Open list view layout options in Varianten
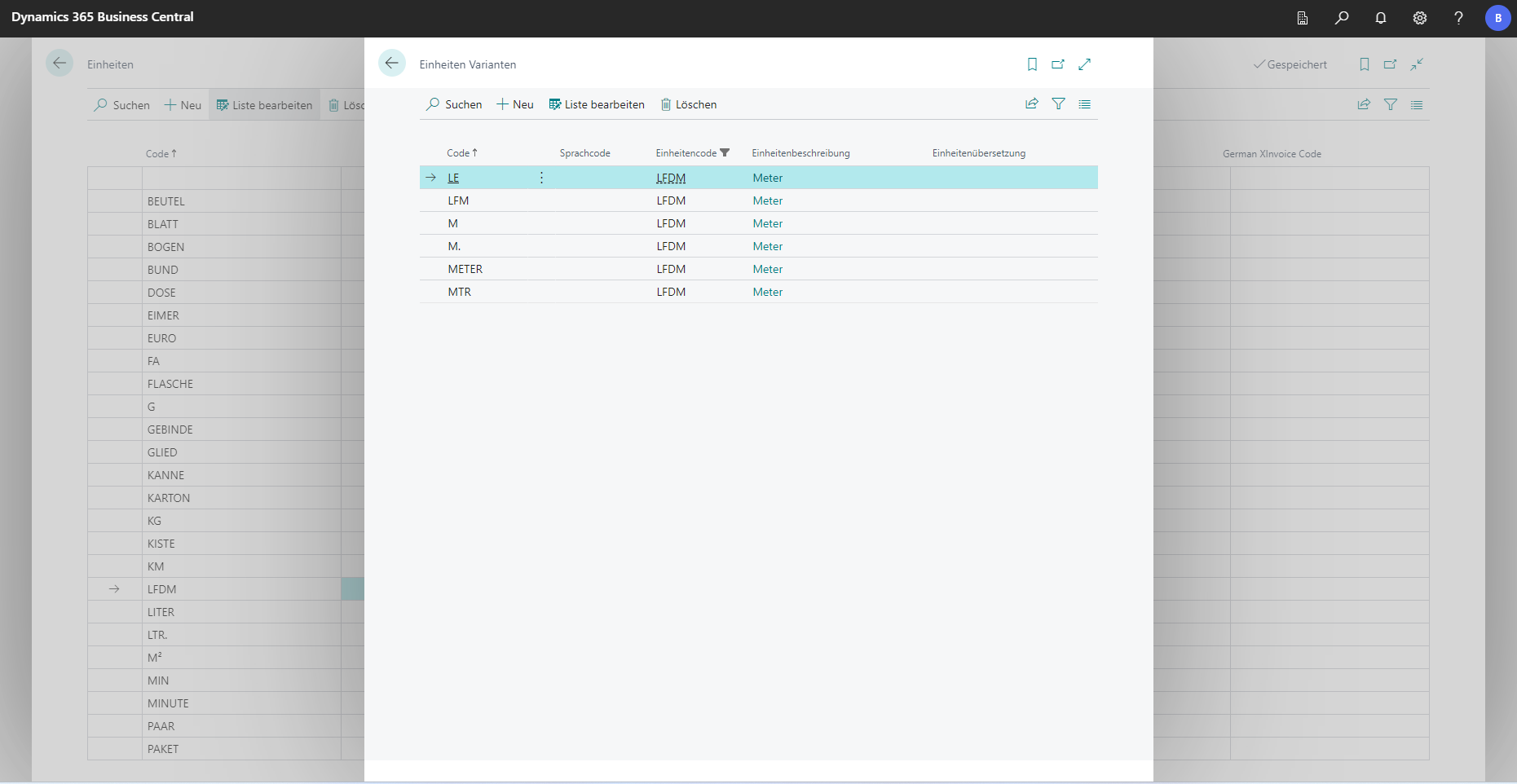 coord(1084,104)
